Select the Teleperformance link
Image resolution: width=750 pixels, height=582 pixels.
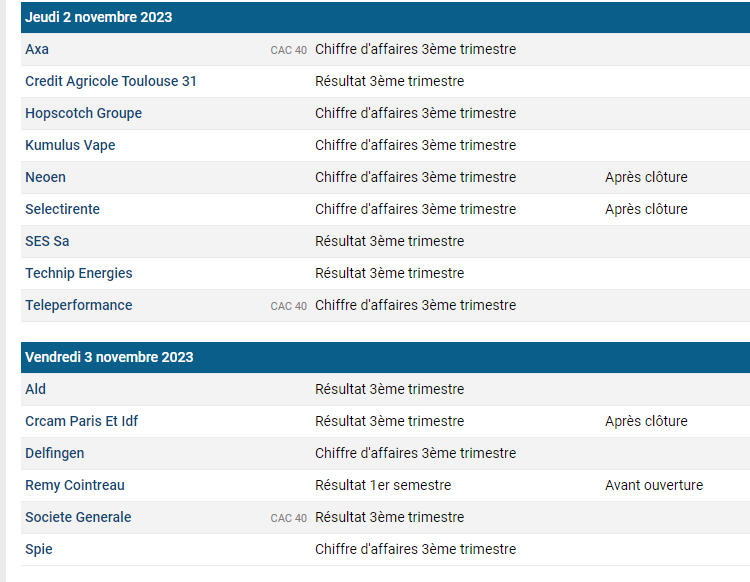click(x=79, y=306)
